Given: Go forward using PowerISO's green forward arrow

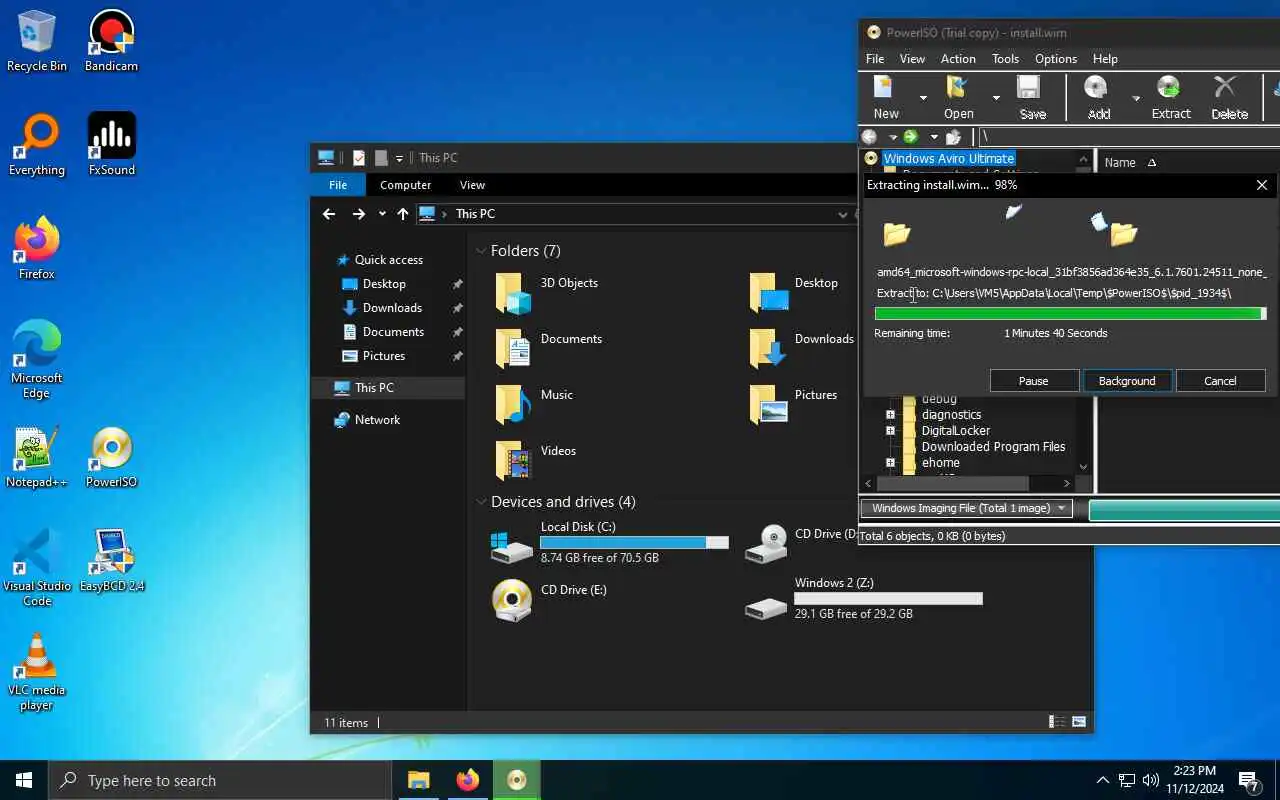Looking at the screenshot, I should (x=910, y=137).
